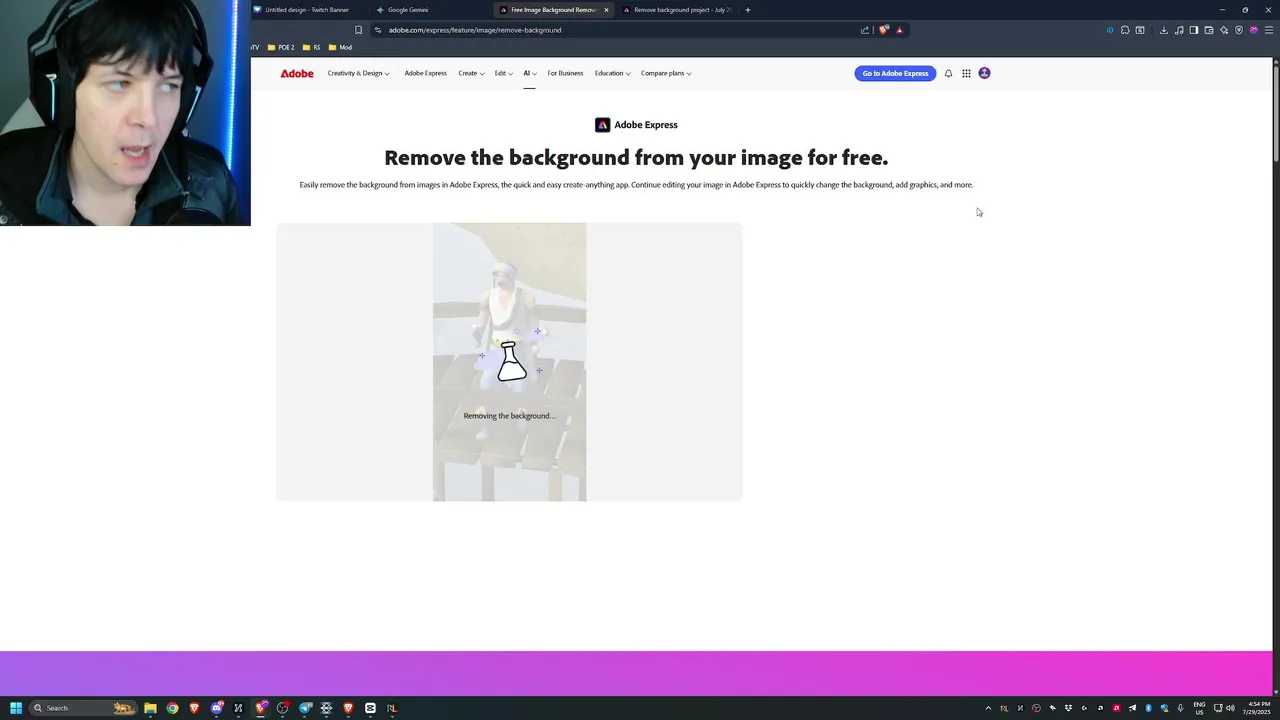
Task: Switch to Remove background project tab
Action: coord(677,10)
